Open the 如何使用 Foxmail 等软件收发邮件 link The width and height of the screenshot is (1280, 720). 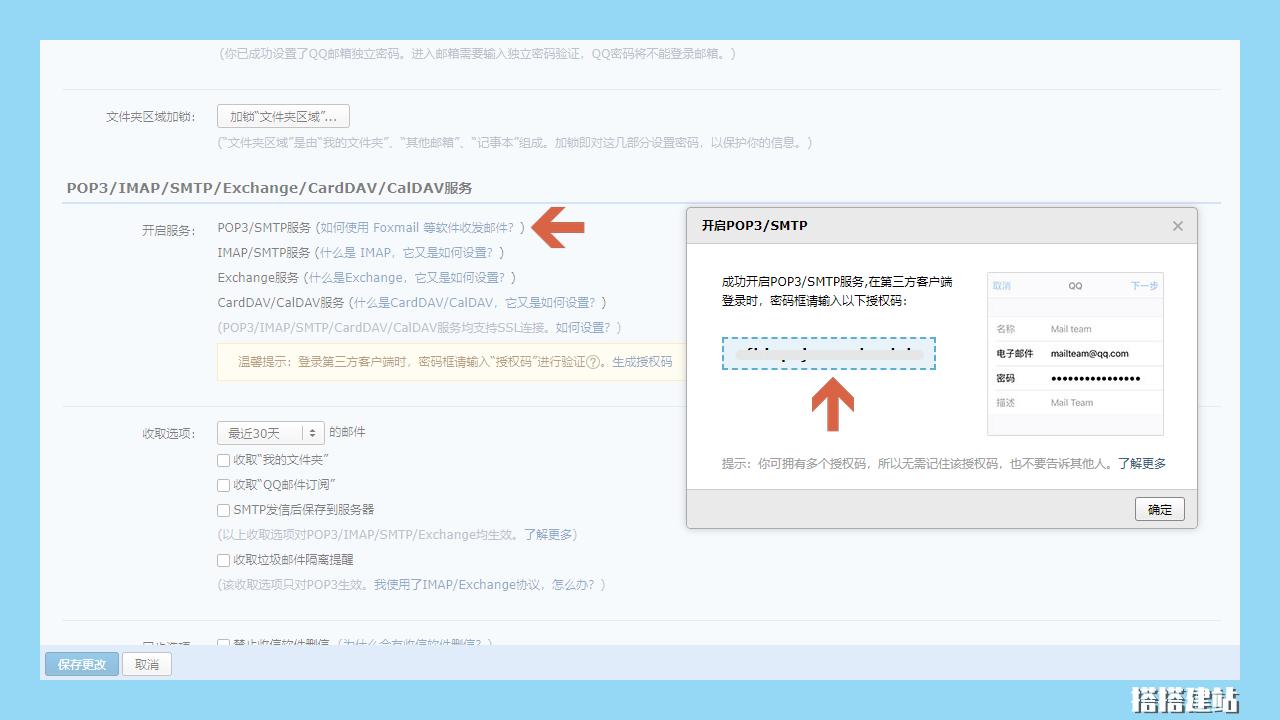[x=420, y=227]
